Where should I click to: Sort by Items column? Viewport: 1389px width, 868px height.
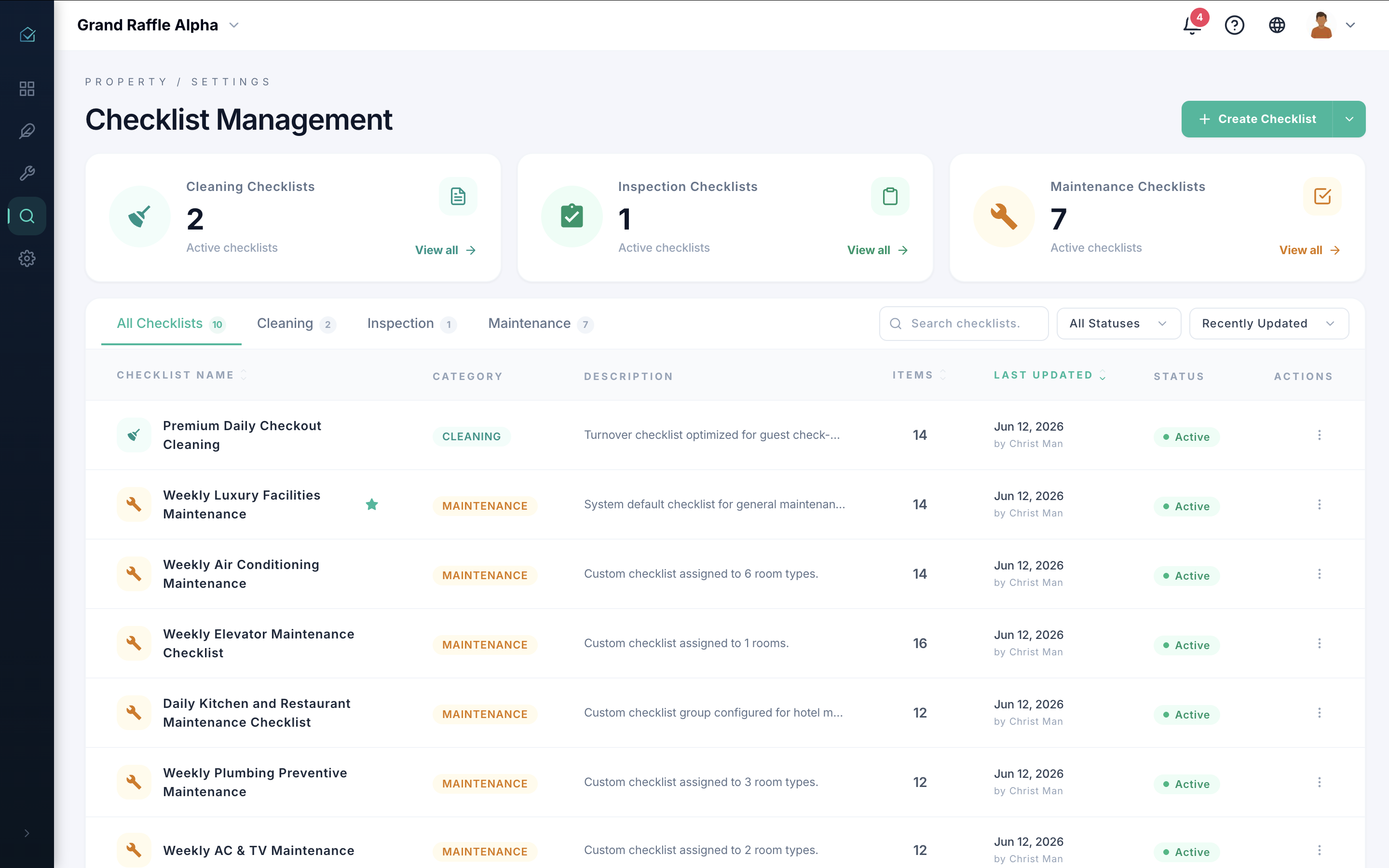[919, 375]
